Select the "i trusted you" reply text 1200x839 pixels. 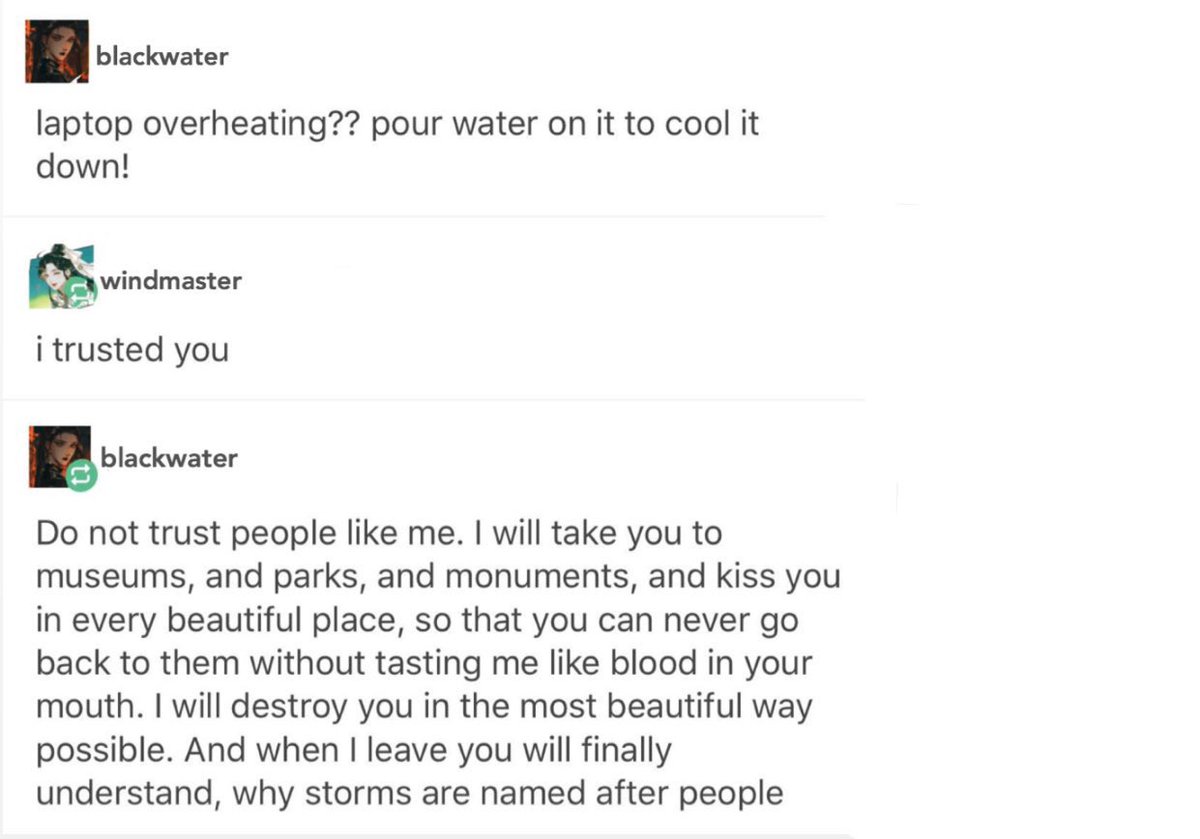point(132,350)
